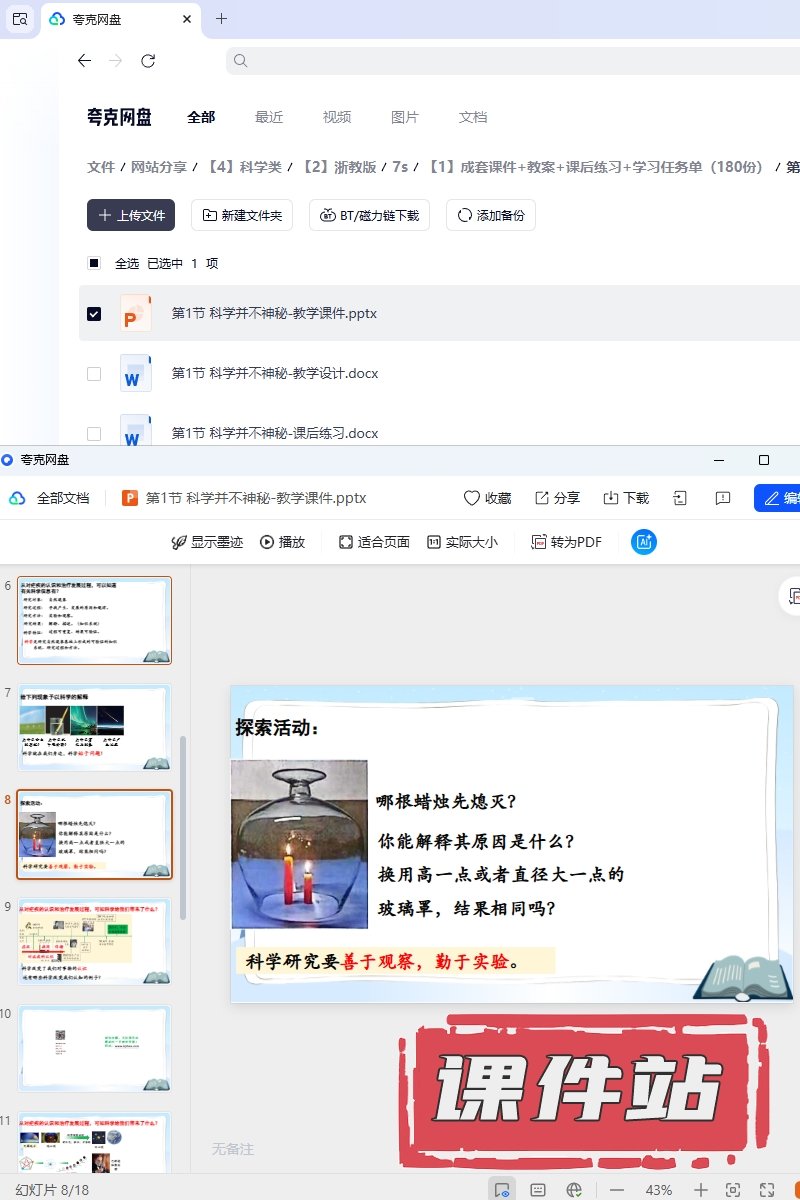Click the 播放 play slideshow button
The image size is (800, 1200).
[282, 542]
